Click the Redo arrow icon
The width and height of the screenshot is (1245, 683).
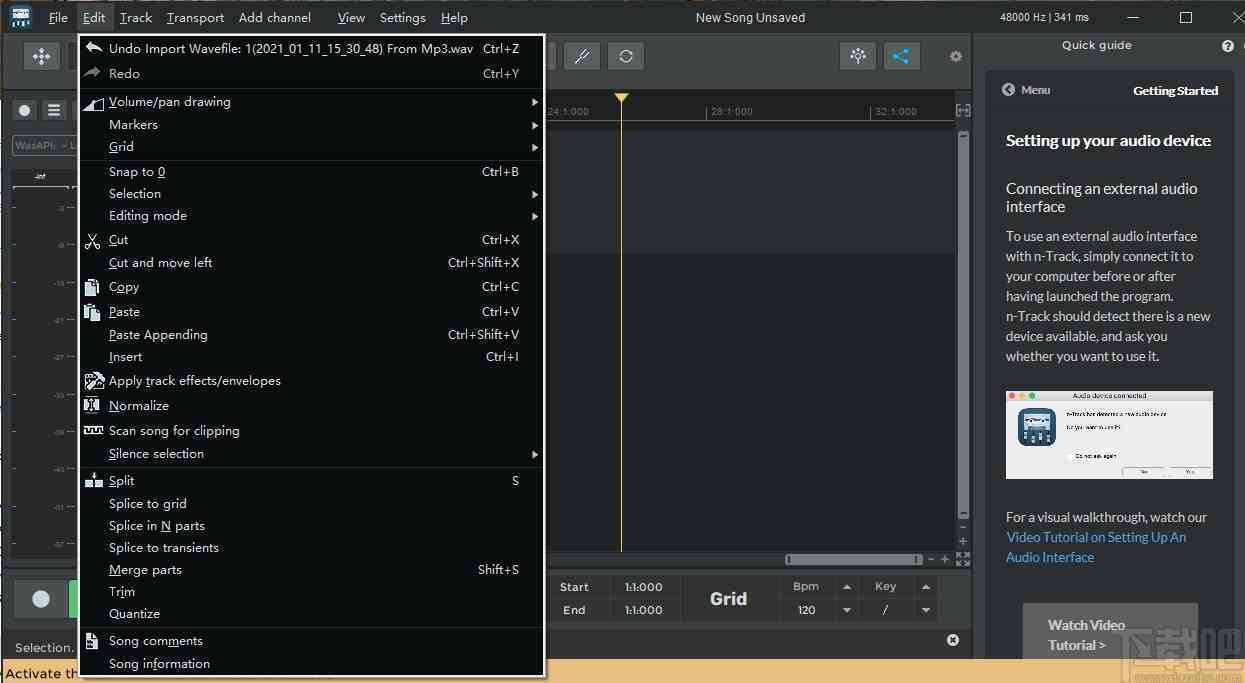(93, 73)
